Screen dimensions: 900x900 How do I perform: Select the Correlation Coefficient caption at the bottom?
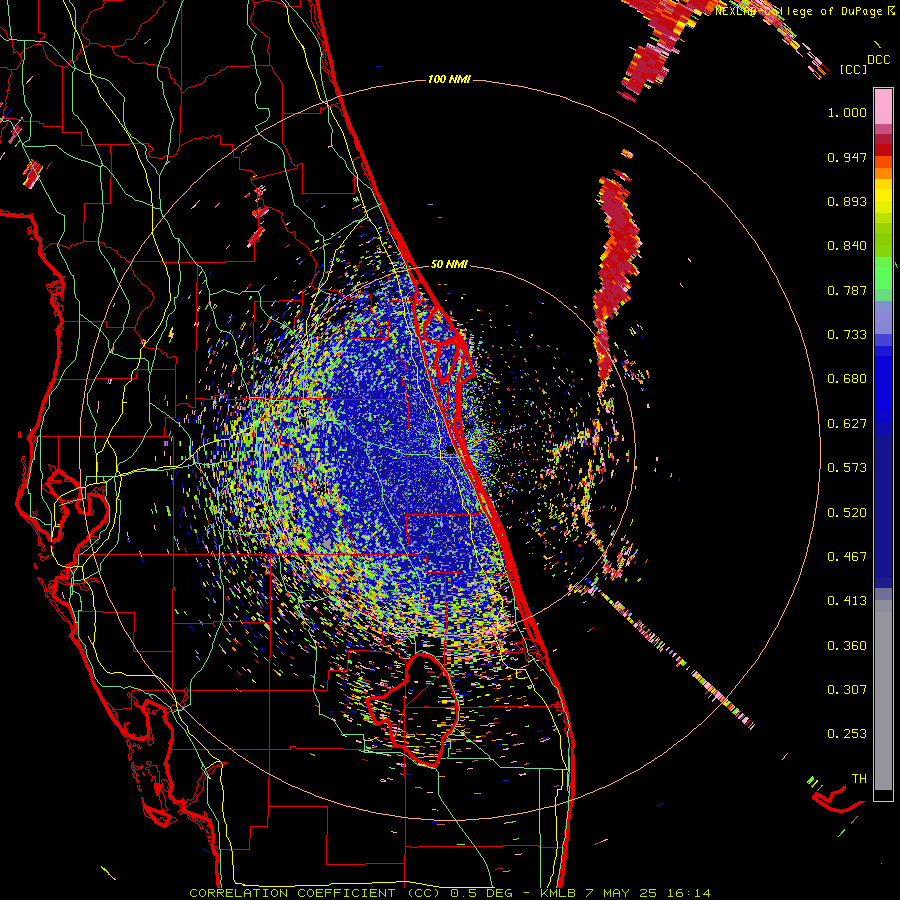coord(449,893)
